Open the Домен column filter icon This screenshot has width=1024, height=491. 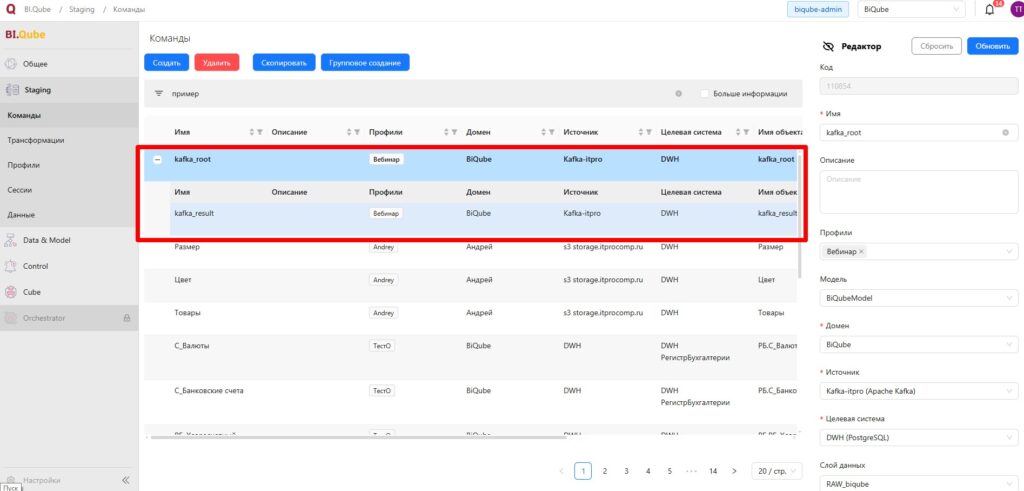click(x=552, y=133)
